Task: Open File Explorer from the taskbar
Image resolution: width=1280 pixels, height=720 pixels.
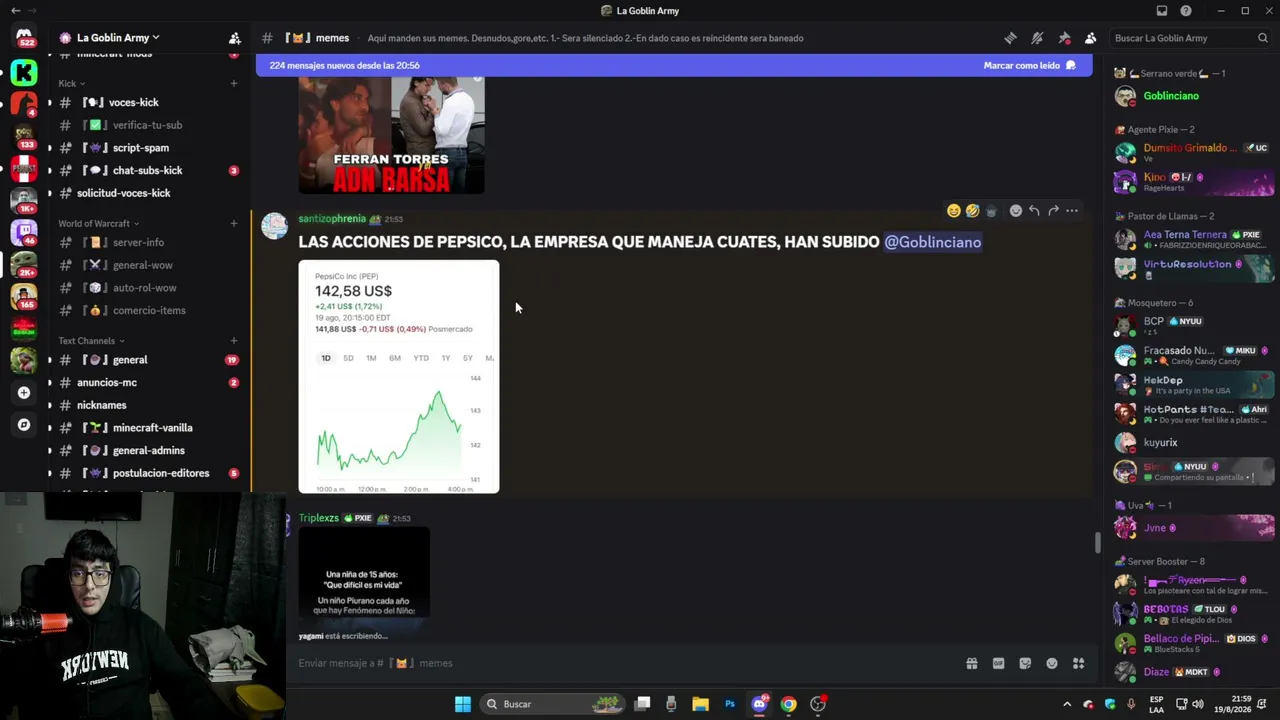Action: click(700, 704)
